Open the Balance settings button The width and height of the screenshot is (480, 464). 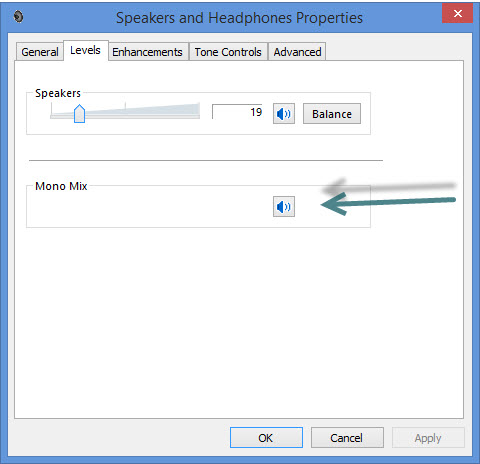pyautogui.click(x=332, y=114)
